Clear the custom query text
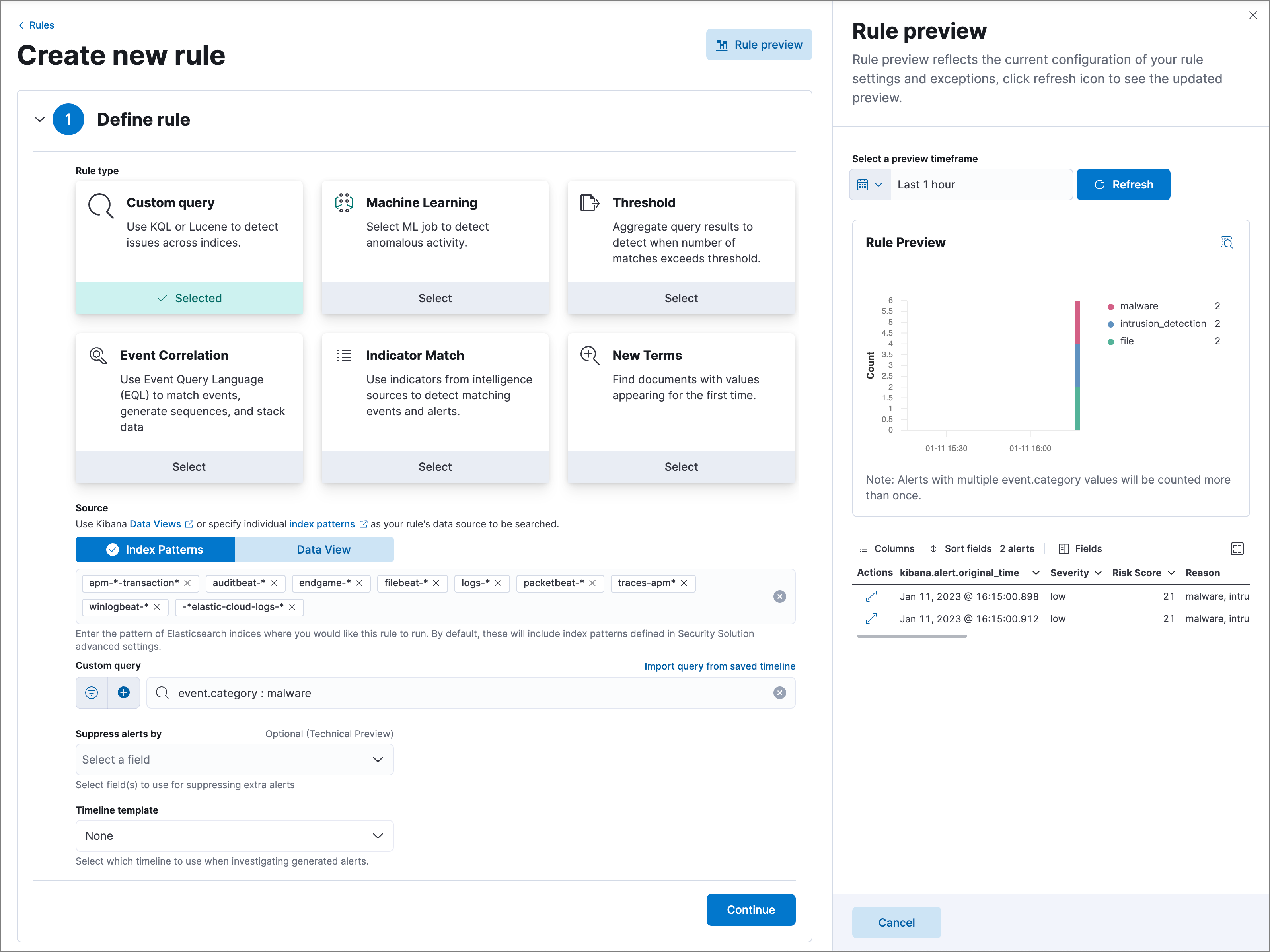1270x952 pixels. click(x=779, y=693)
